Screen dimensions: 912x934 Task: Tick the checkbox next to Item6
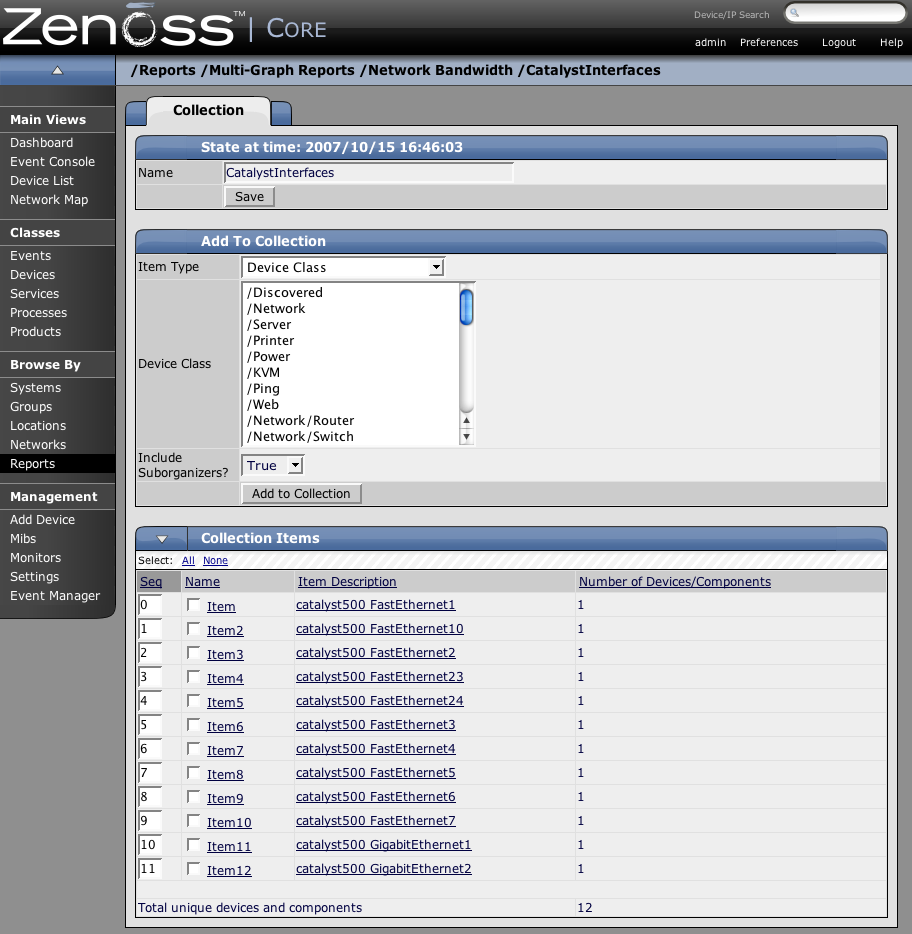(x=193, y=724)
